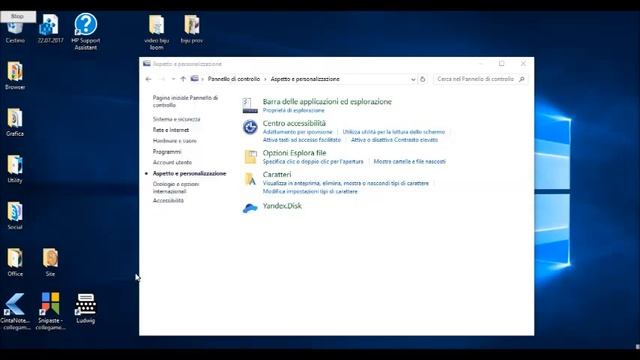Click Aspetto e personalizzazione breadcrumb
The width and height of the screenshot is (640, 360).
305,79
